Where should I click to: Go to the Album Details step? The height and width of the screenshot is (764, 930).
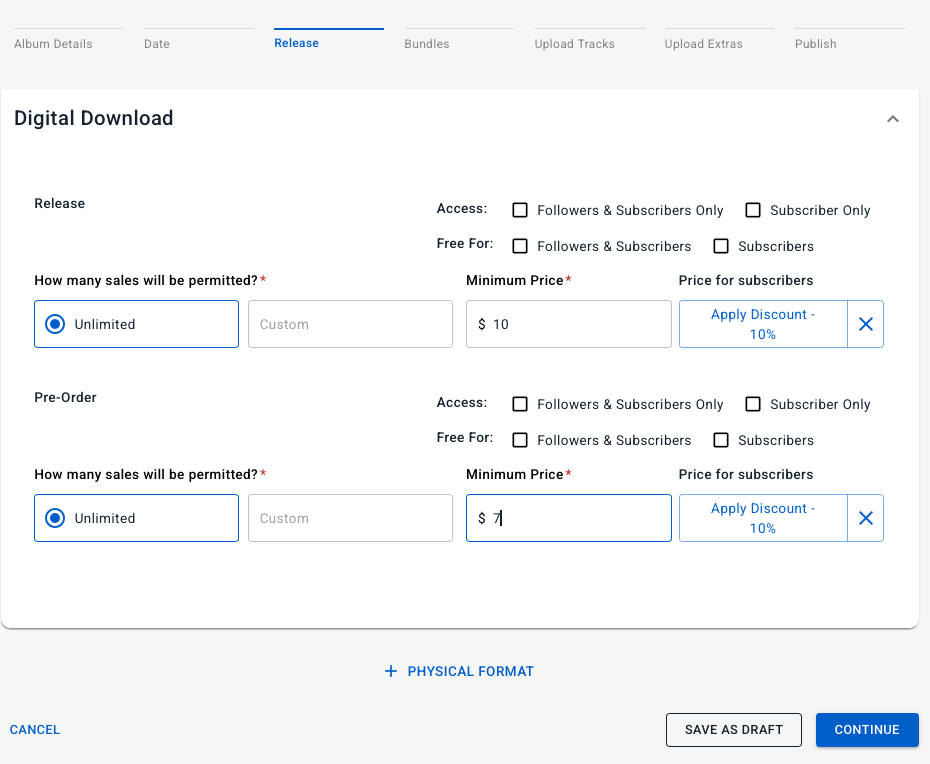click(53, 44)
